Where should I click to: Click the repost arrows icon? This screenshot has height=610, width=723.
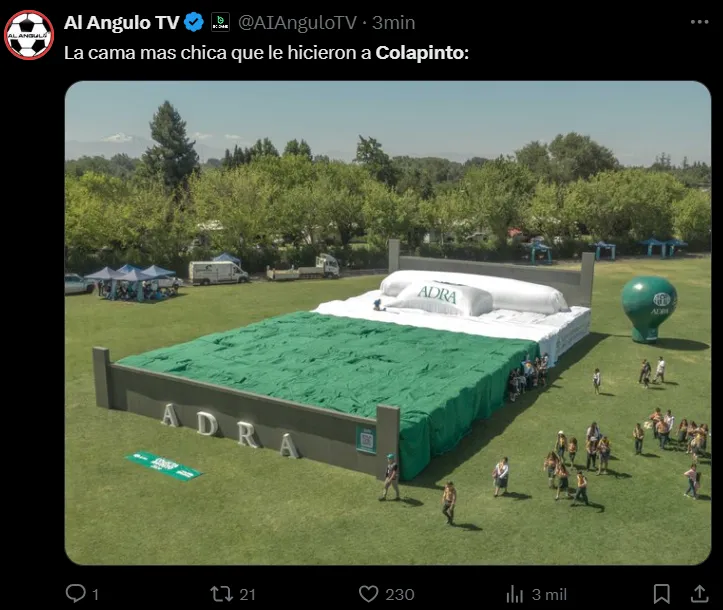tap(222, 593)
